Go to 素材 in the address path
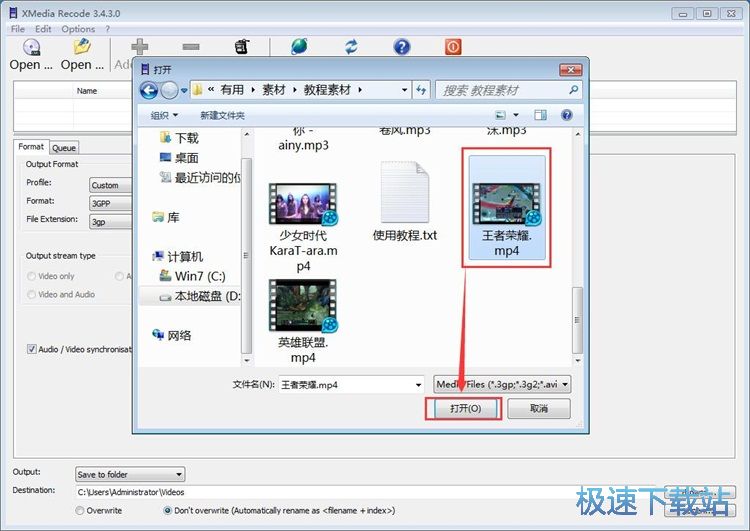The image size is (750, 531). point(274,90)
